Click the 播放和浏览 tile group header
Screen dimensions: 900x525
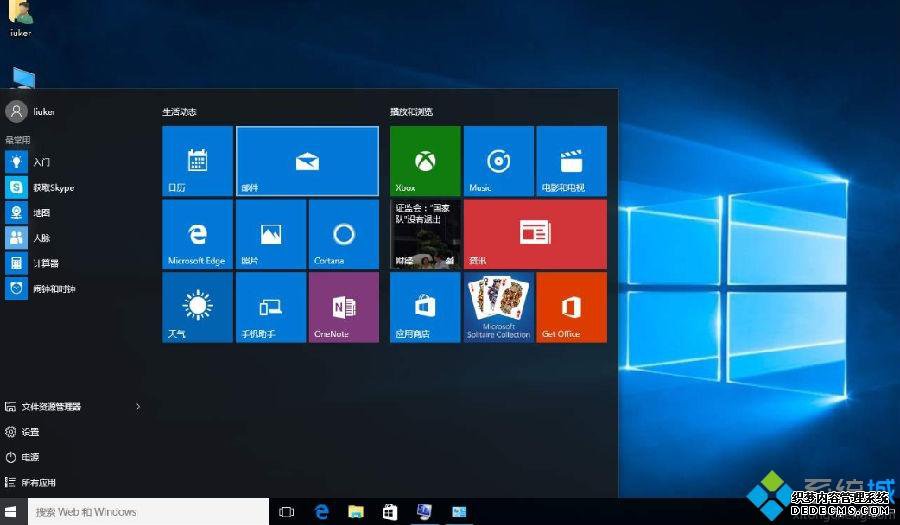[x=411, y=112]
